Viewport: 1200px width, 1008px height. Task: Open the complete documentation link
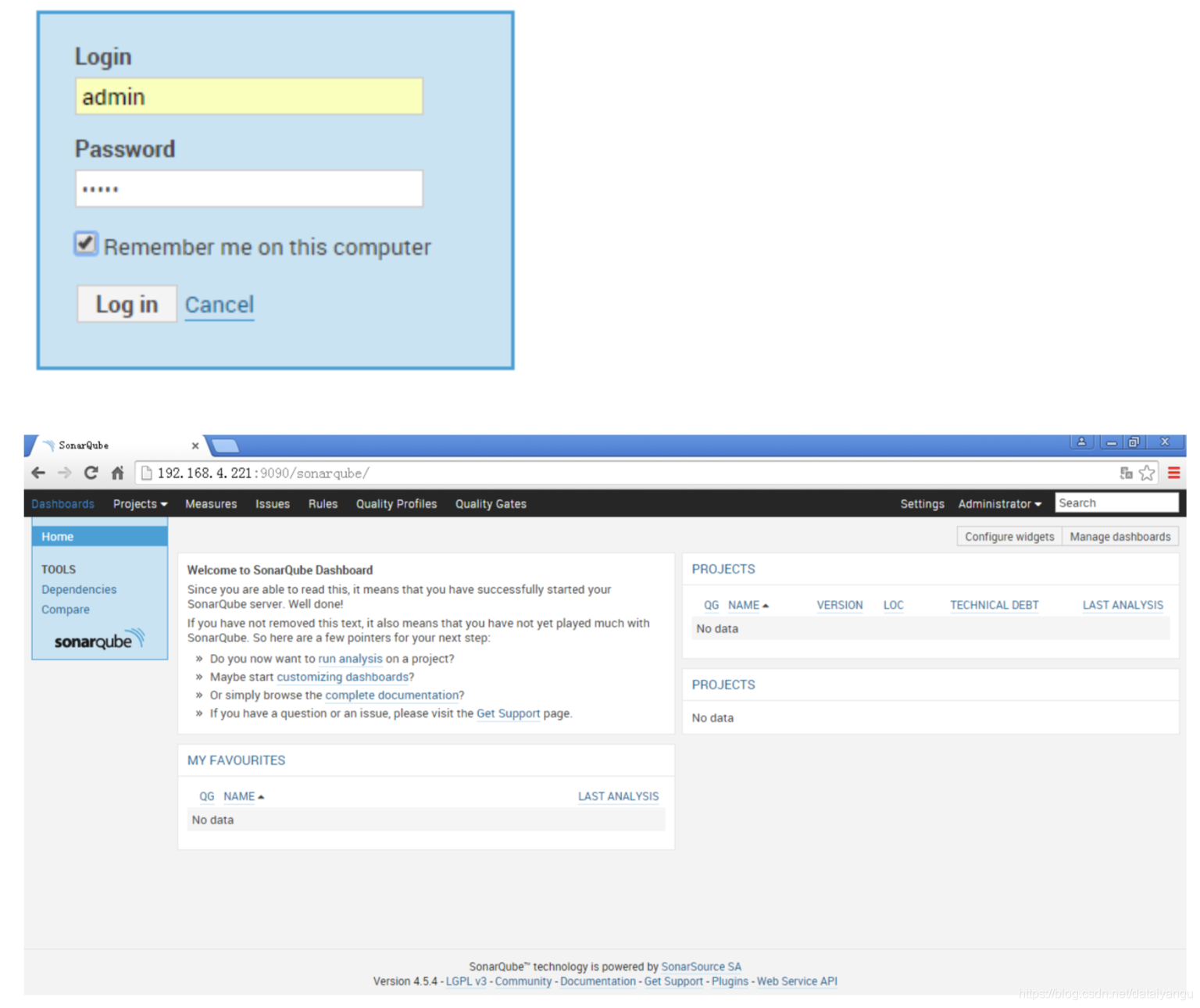(x=392, y=695)
